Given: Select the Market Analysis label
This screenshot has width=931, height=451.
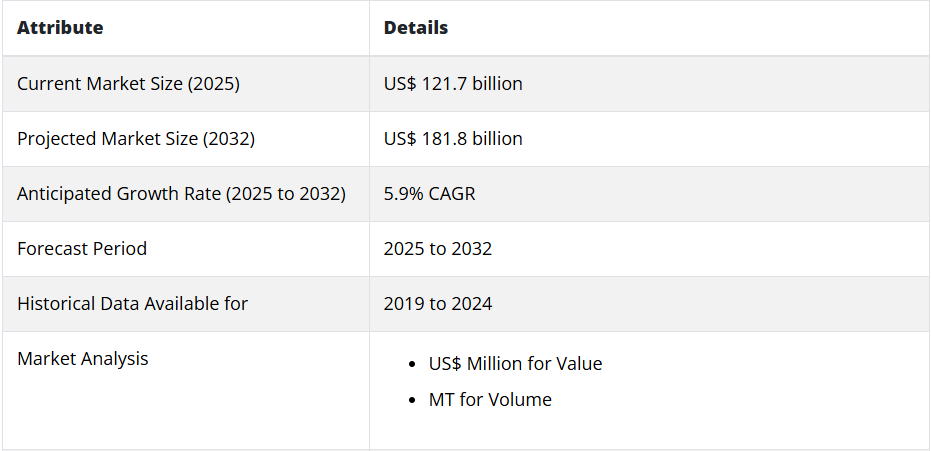Looking at the screenshot, I should coord(83,359).
